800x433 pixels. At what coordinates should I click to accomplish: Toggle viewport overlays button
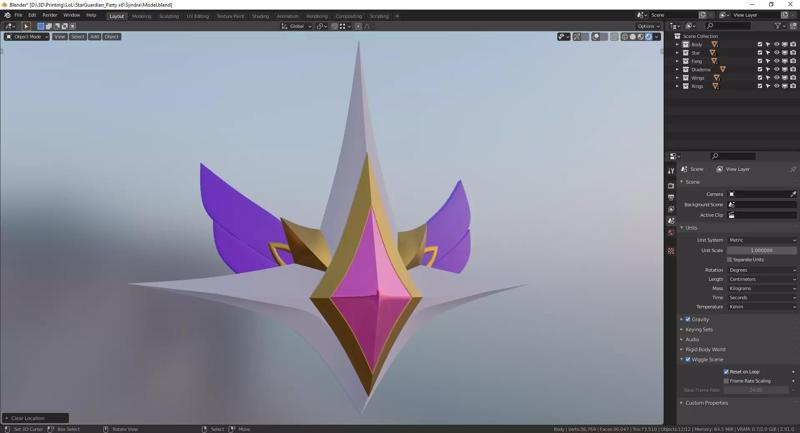595,37
